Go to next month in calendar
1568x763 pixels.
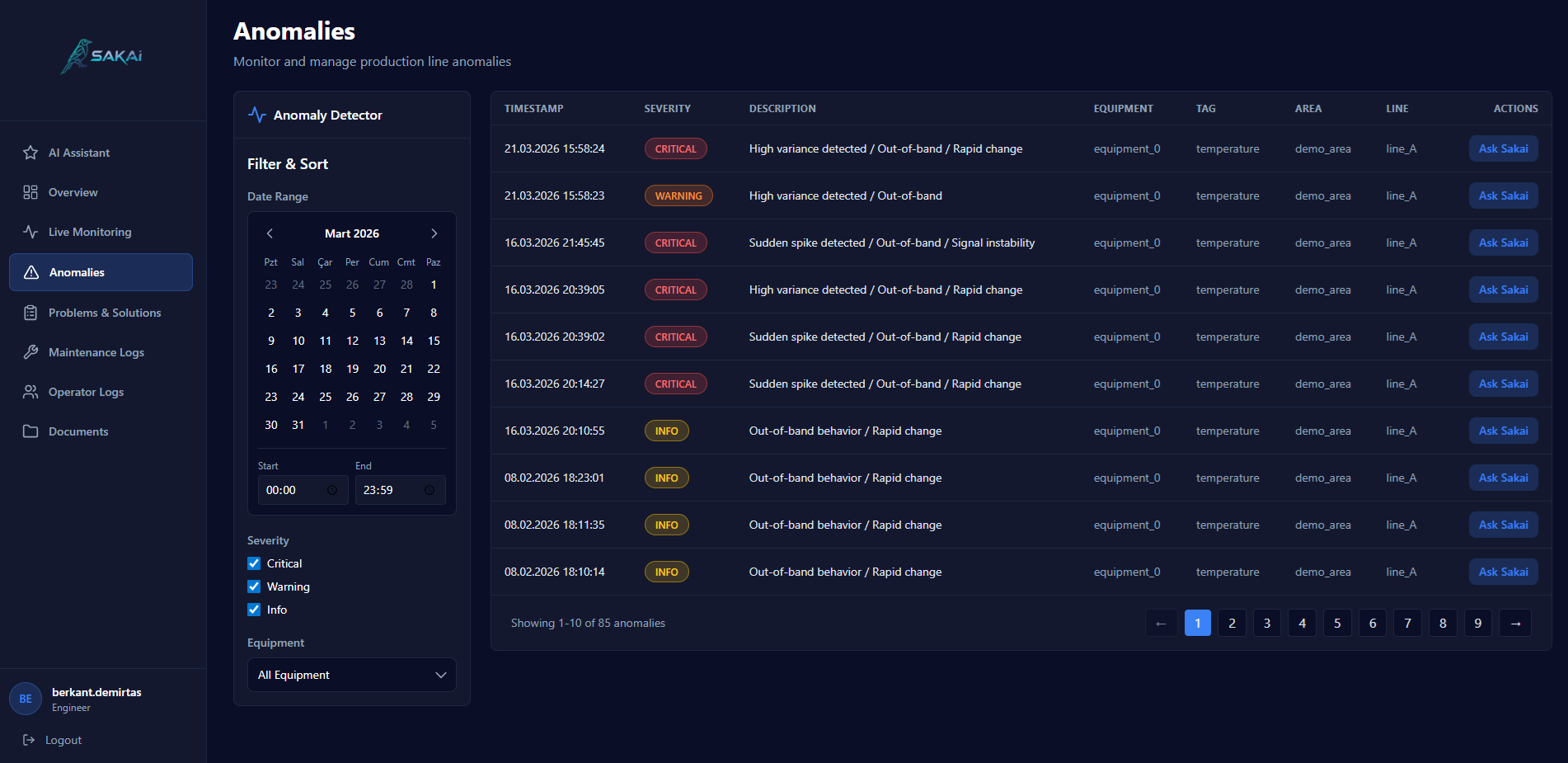coord(434,233)
